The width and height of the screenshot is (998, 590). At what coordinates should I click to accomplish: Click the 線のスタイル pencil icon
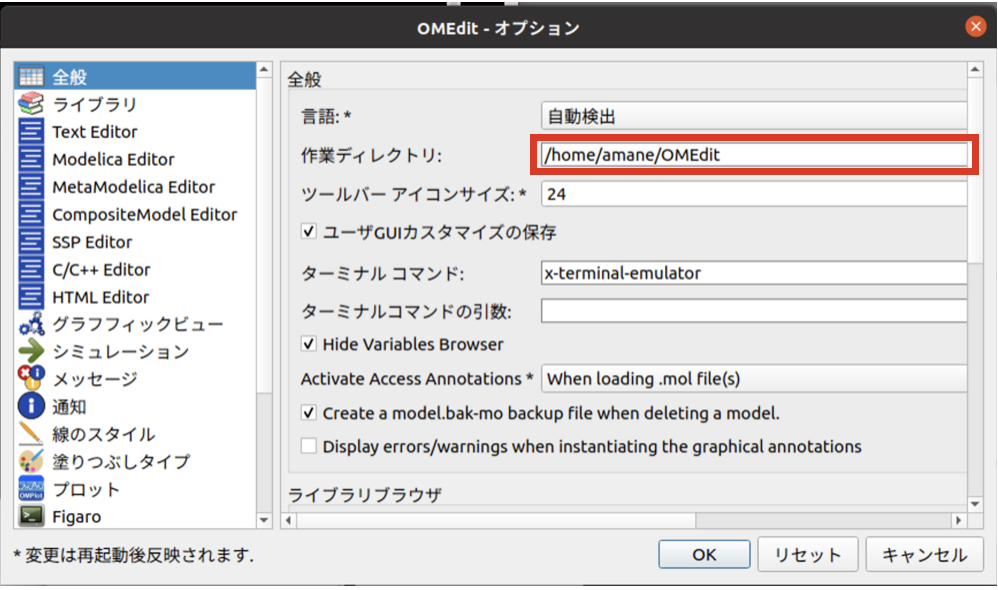31,433
